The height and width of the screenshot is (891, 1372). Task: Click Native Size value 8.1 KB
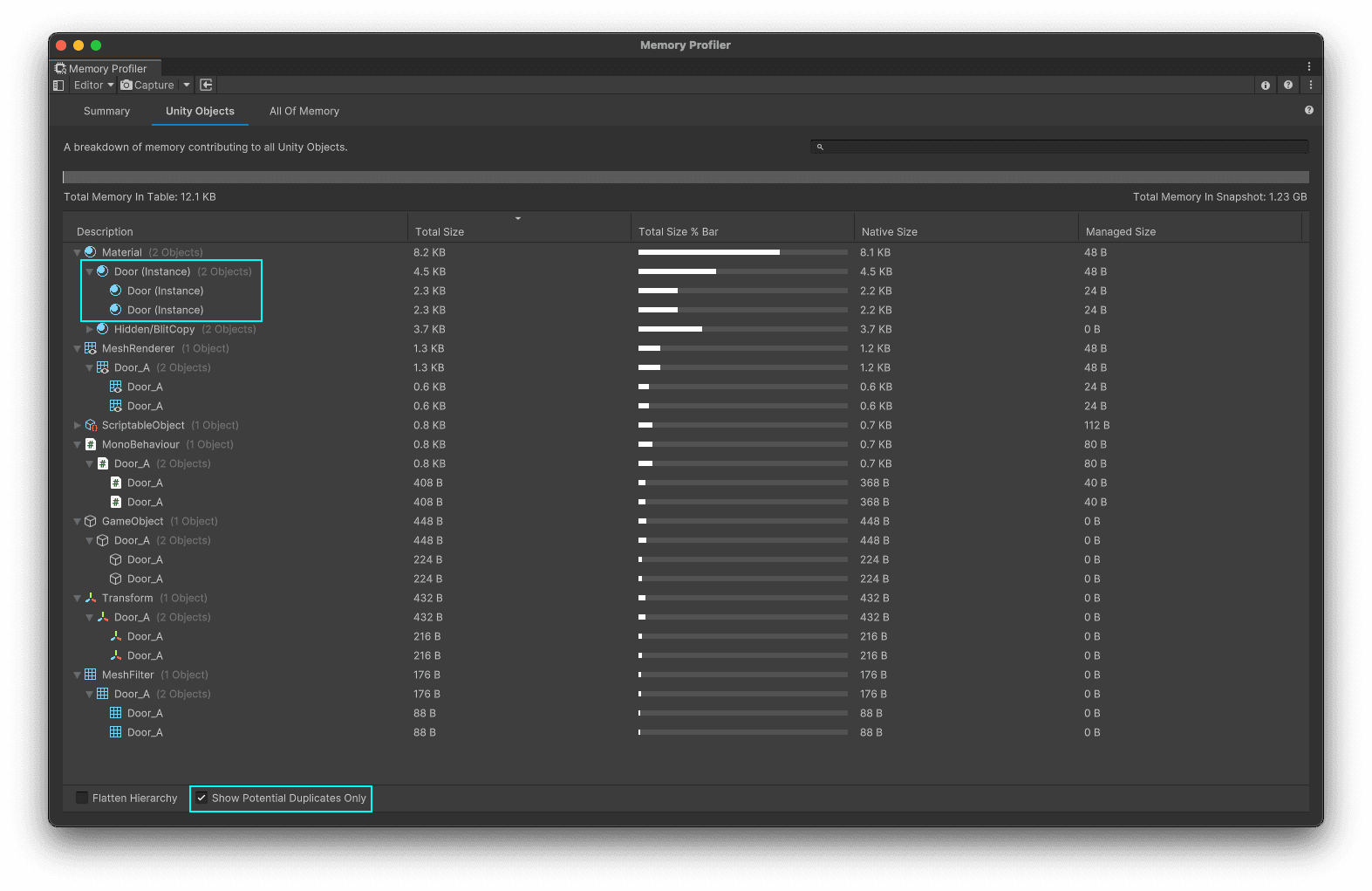pos(876,253)
